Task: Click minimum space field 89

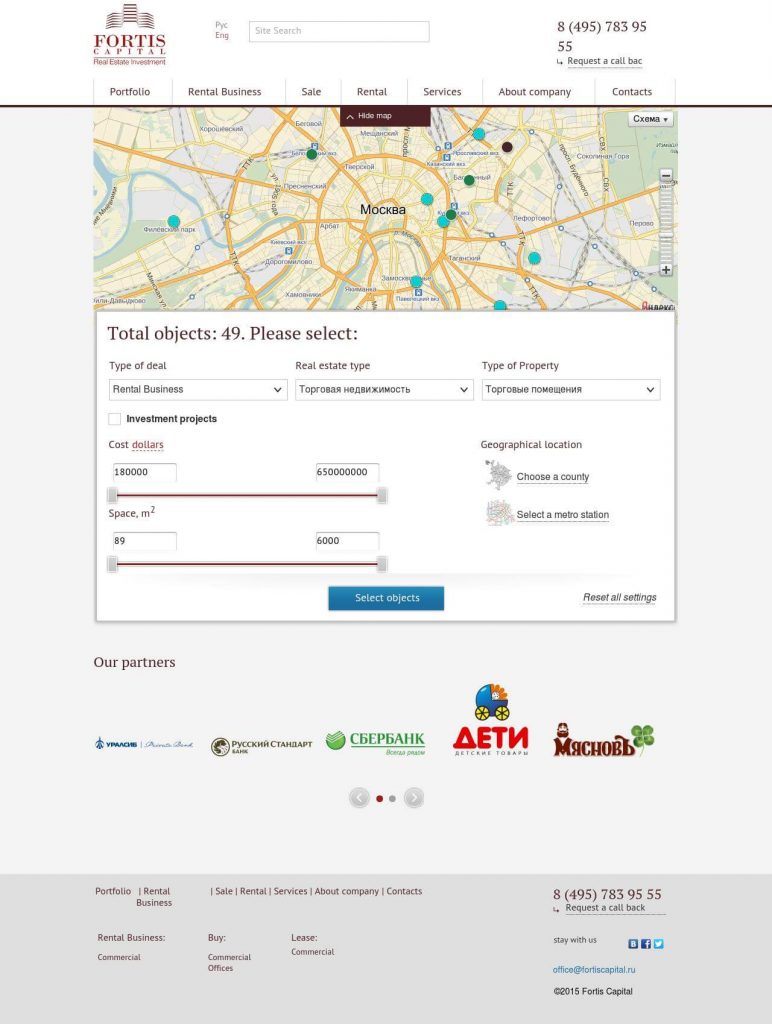Action: (x=144, y=541)
